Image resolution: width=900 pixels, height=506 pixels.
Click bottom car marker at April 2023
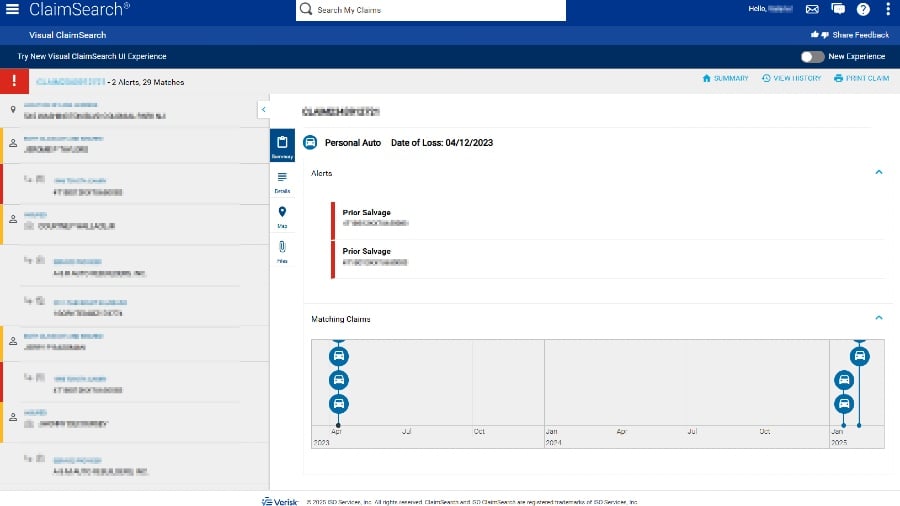(339, 404)
